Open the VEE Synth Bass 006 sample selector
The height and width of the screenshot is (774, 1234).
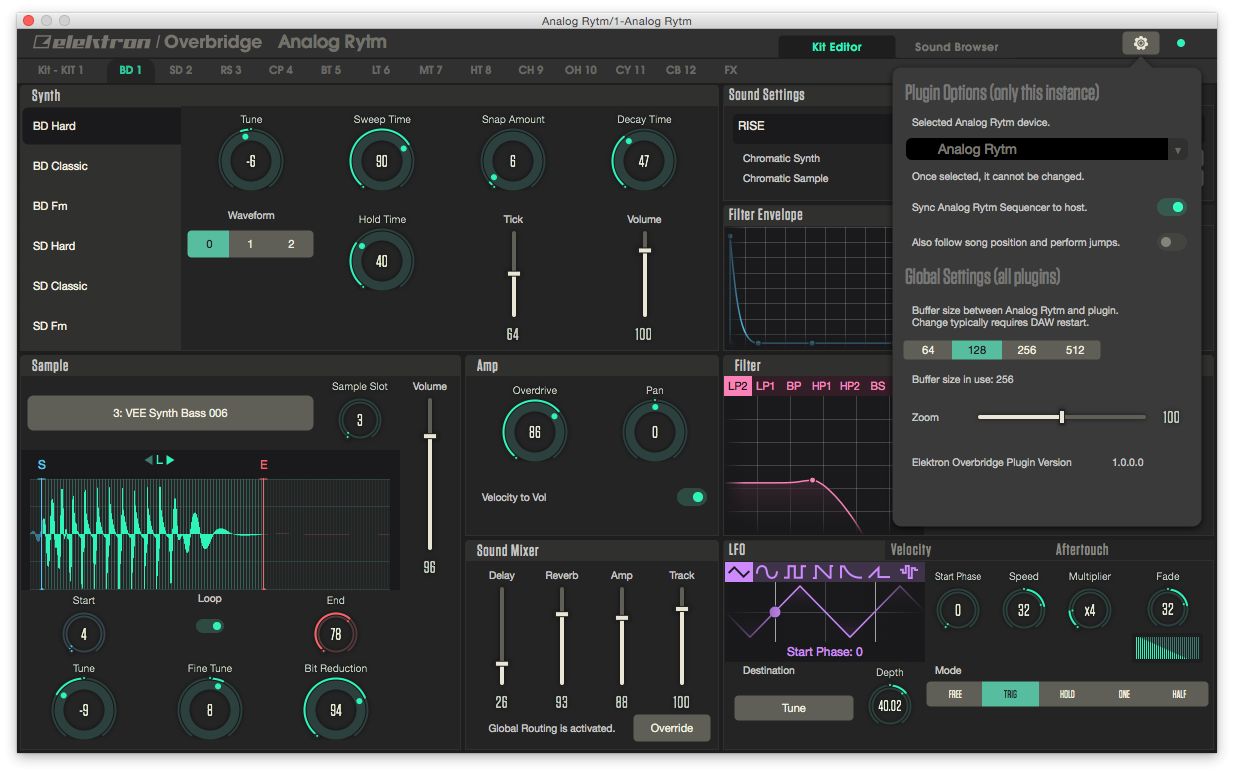click(170, 413)
